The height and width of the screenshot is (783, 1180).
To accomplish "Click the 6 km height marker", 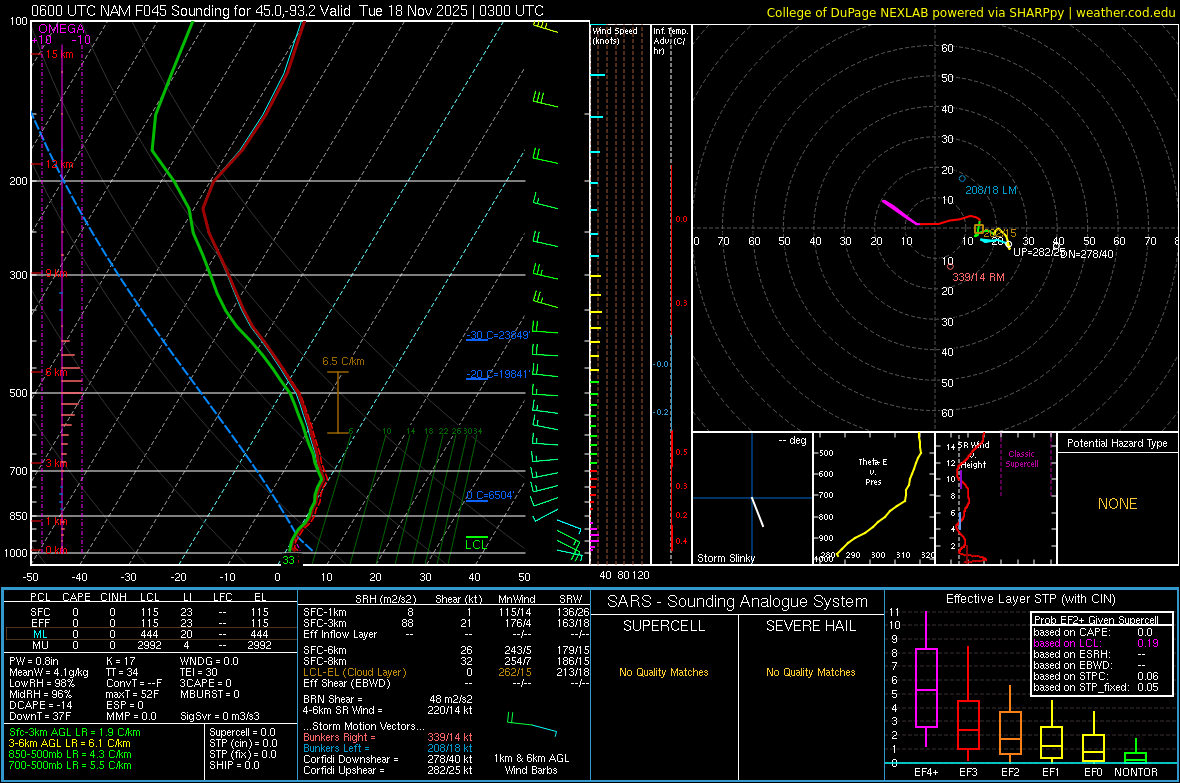I will pos(56,373).
